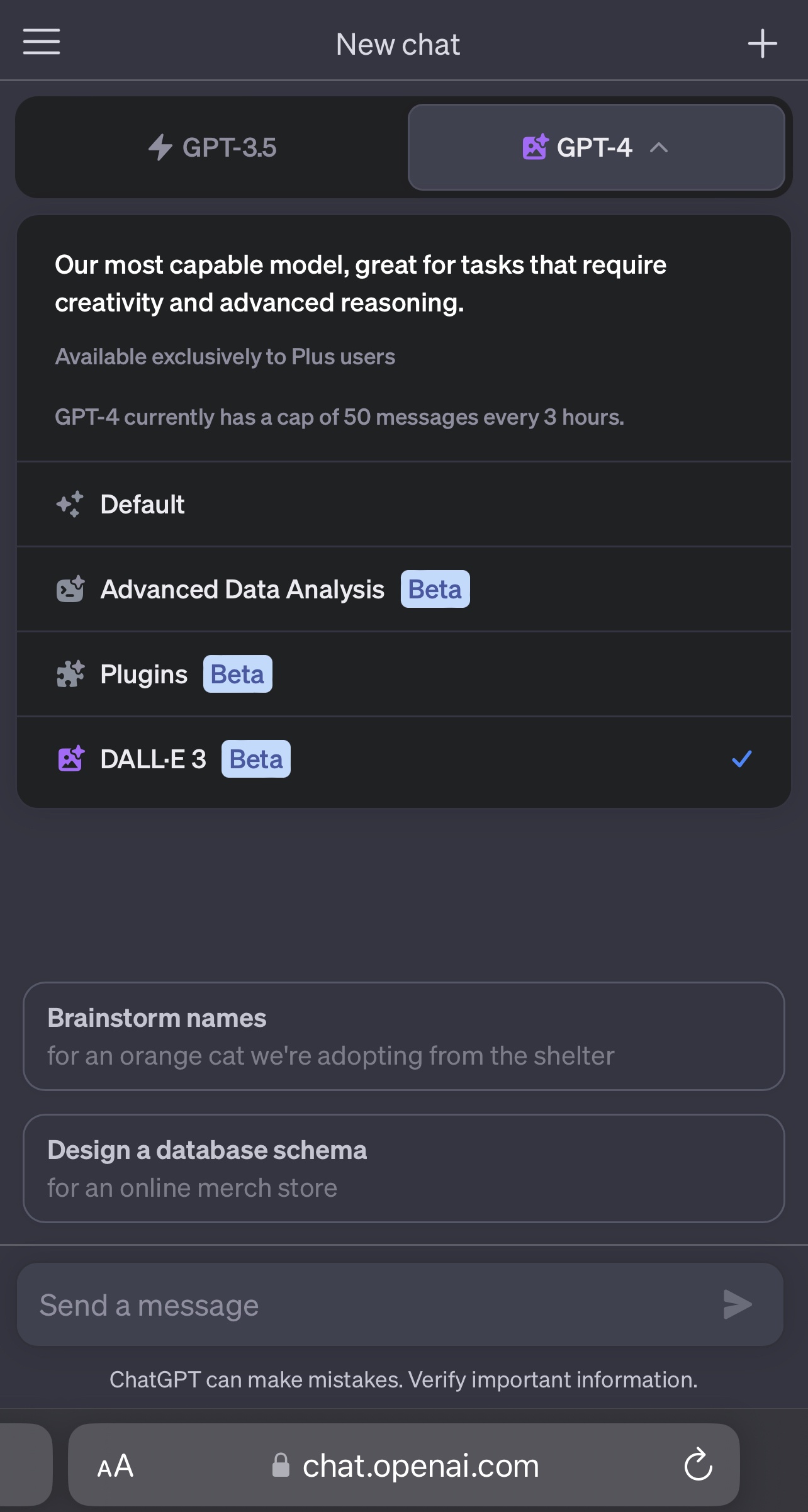Send the message with the arrow icon

point(739,1304)
